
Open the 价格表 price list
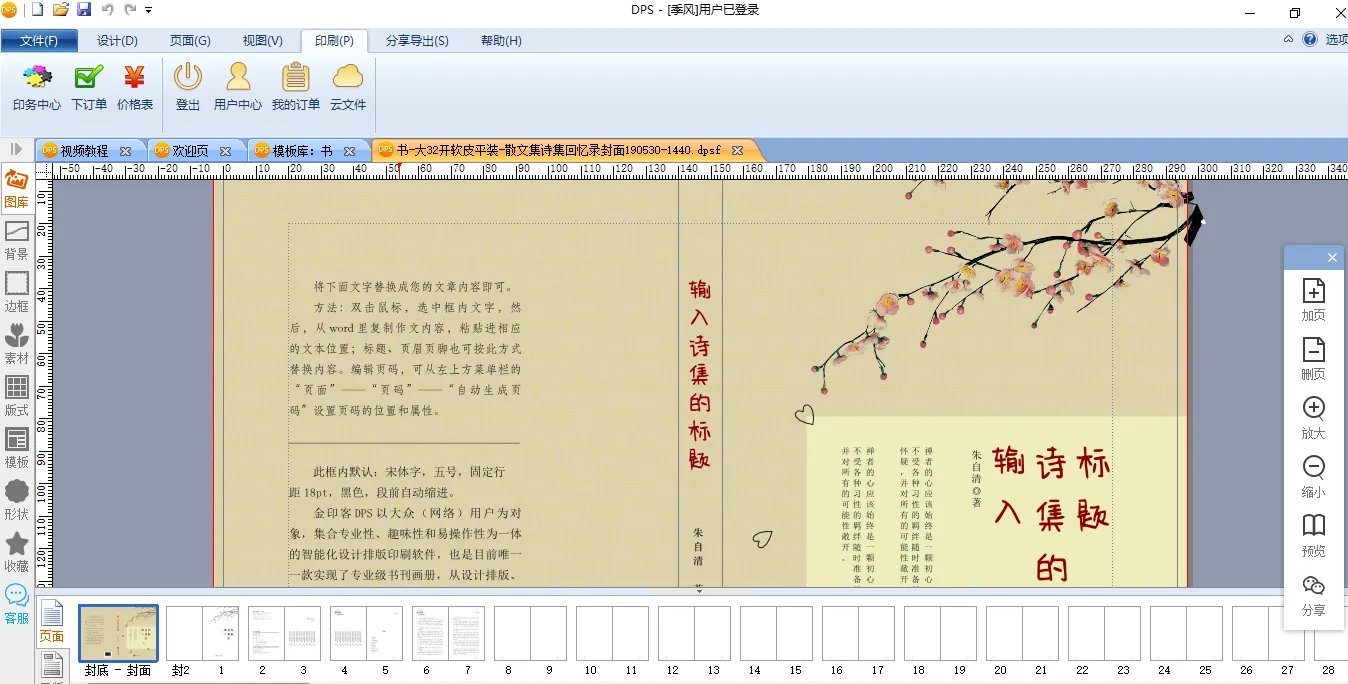click(135, 86)
